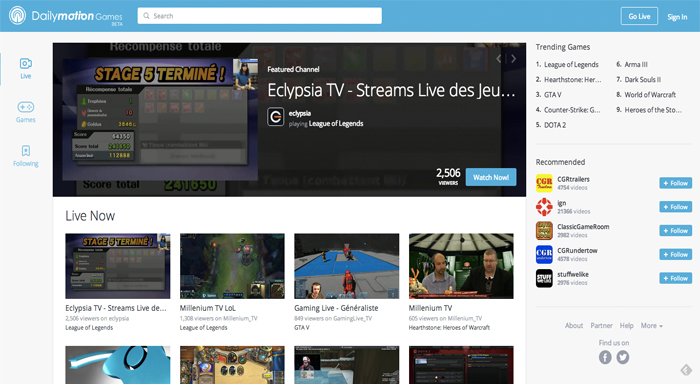
Task: Go to previous featured channel arrow
Action: pyautogui.click(x=499, y=59)
